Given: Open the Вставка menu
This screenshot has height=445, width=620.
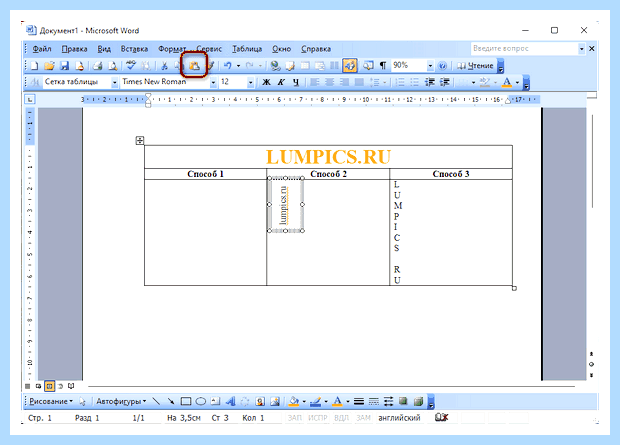Looking at the screenshot, I should 134,49.
